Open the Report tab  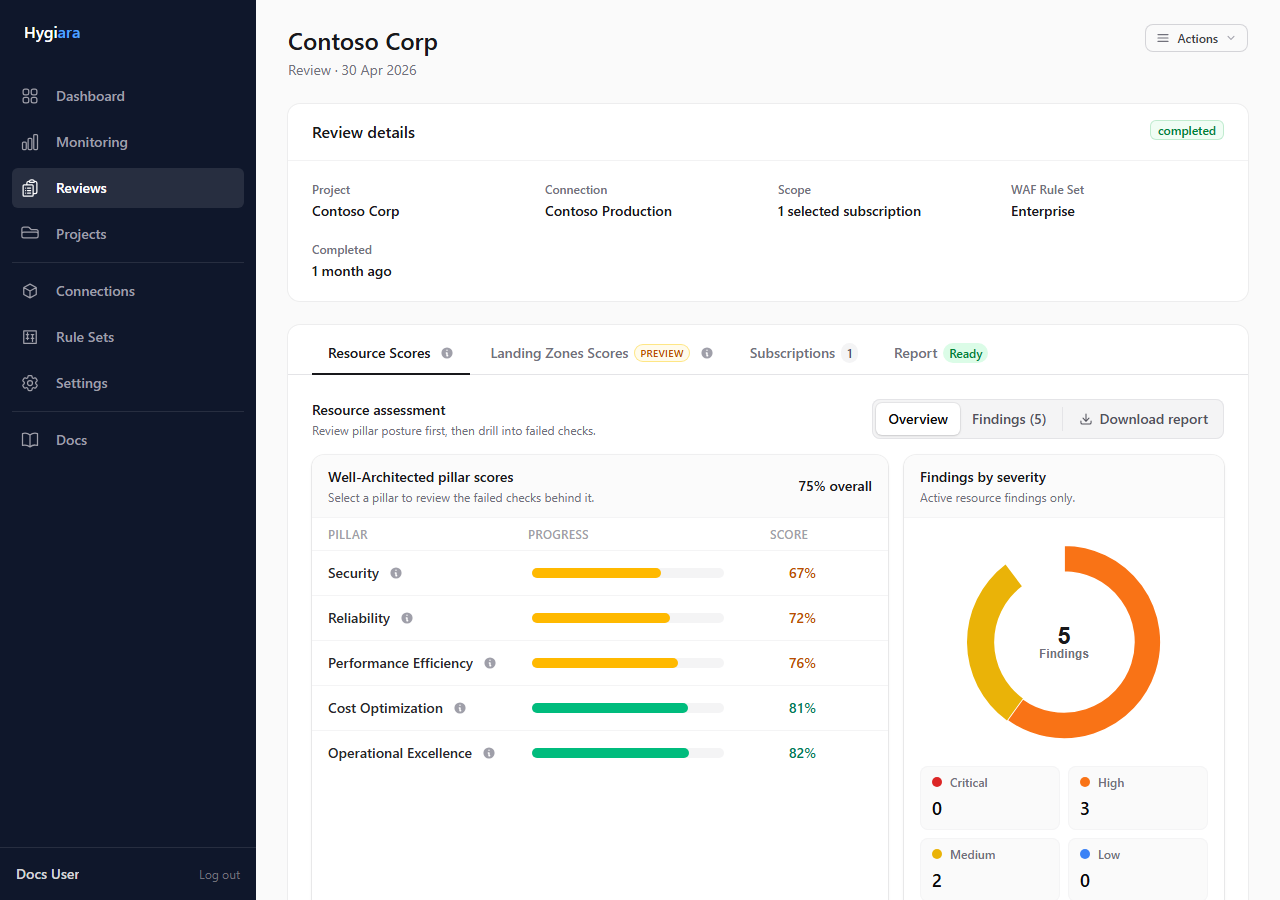point(940,353)
